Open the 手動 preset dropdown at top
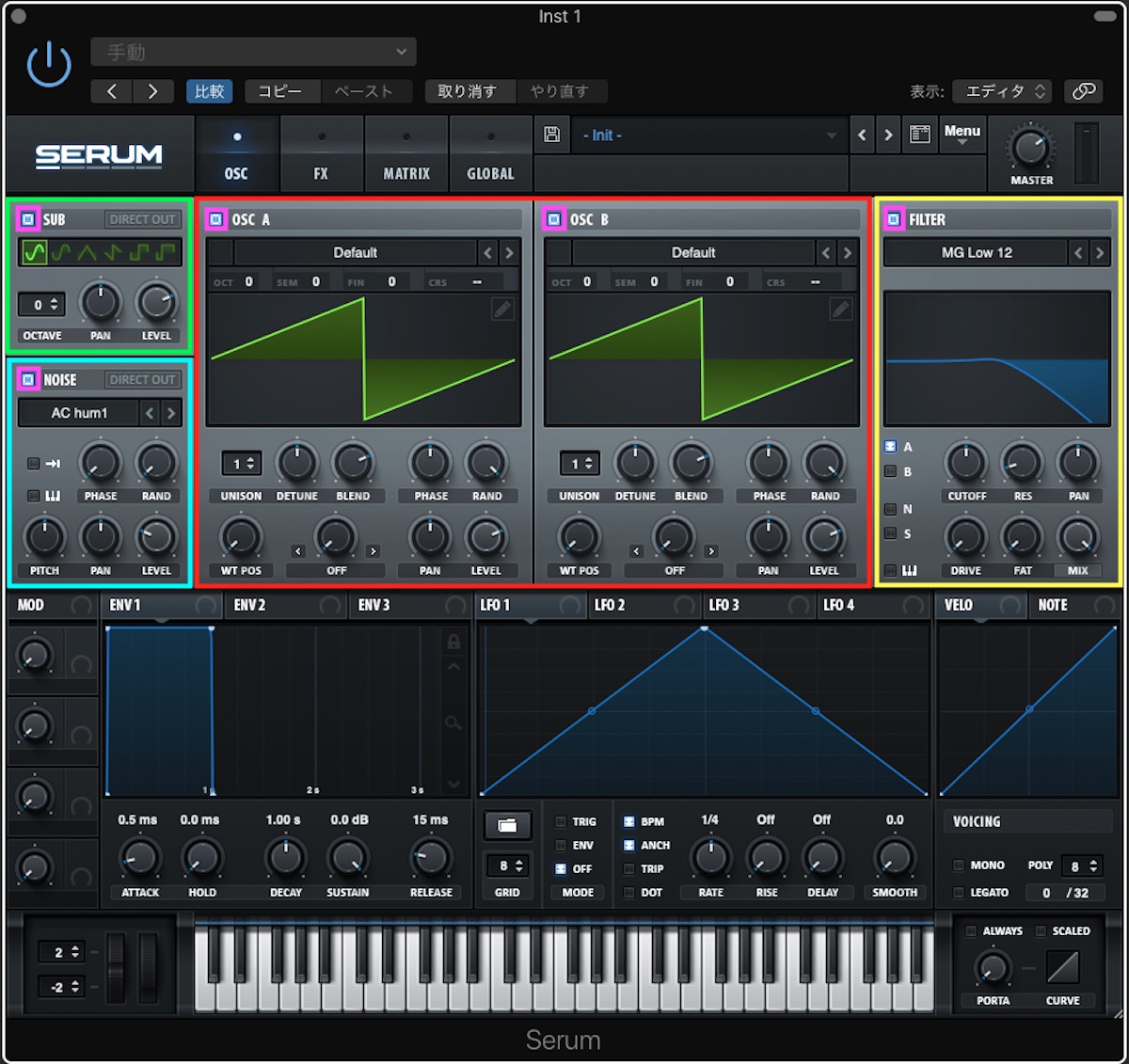 253,52
